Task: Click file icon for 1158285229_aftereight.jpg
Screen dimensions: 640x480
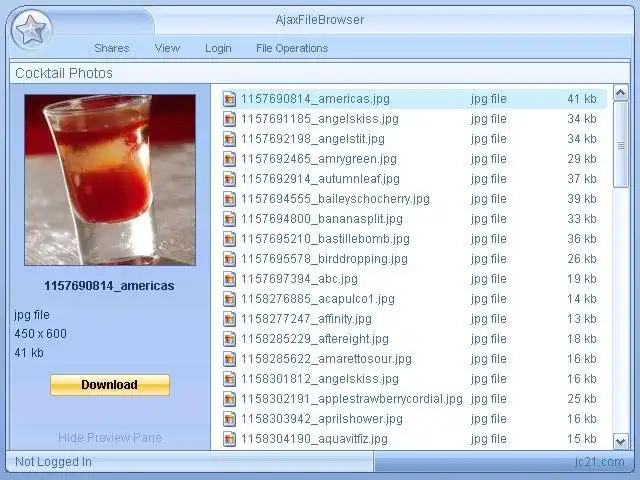Action: (229, 339)
